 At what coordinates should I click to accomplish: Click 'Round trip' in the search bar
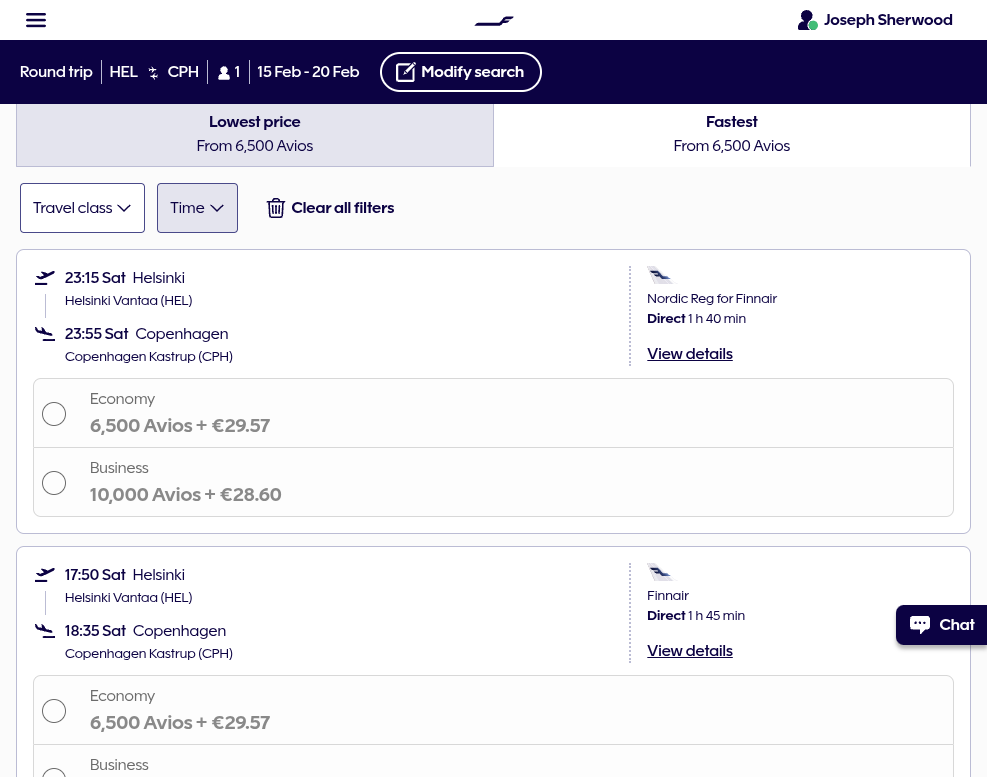click(56, 72)
